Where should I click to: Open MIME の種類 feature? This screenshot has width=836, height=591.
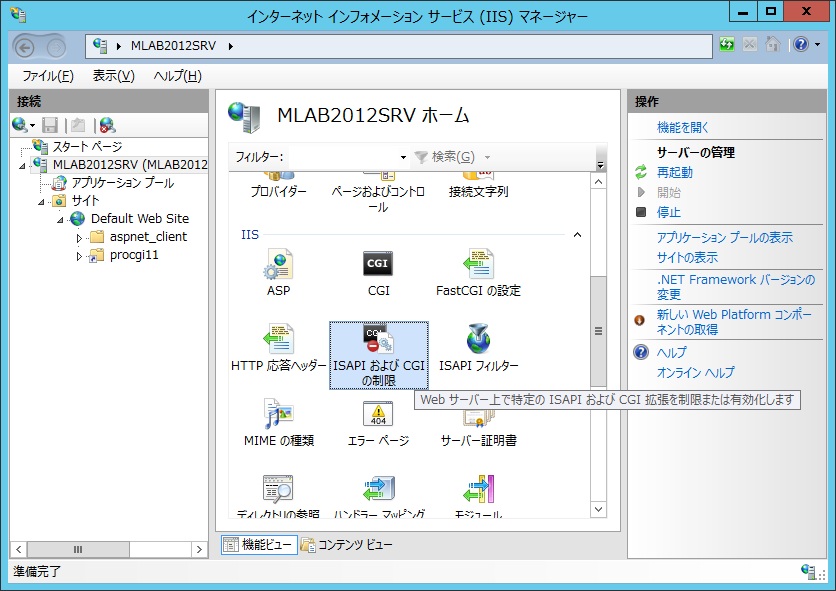click(x=278, y=422)
